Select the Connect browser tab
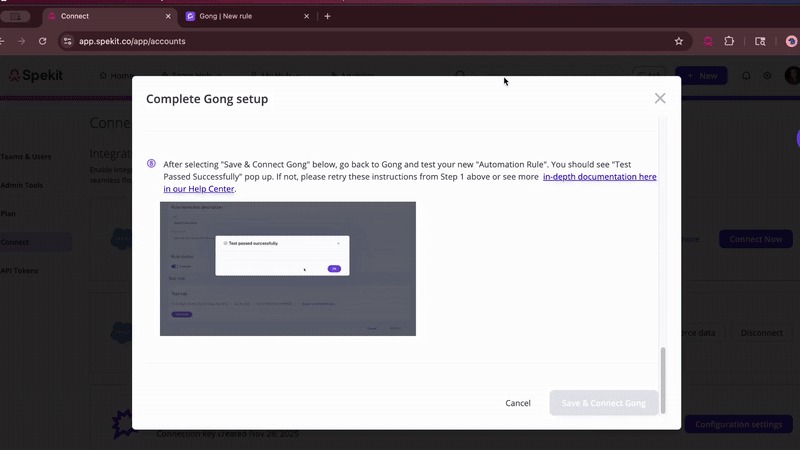Image resolution: width=800 pixels, height=450 pixels. 98,16
